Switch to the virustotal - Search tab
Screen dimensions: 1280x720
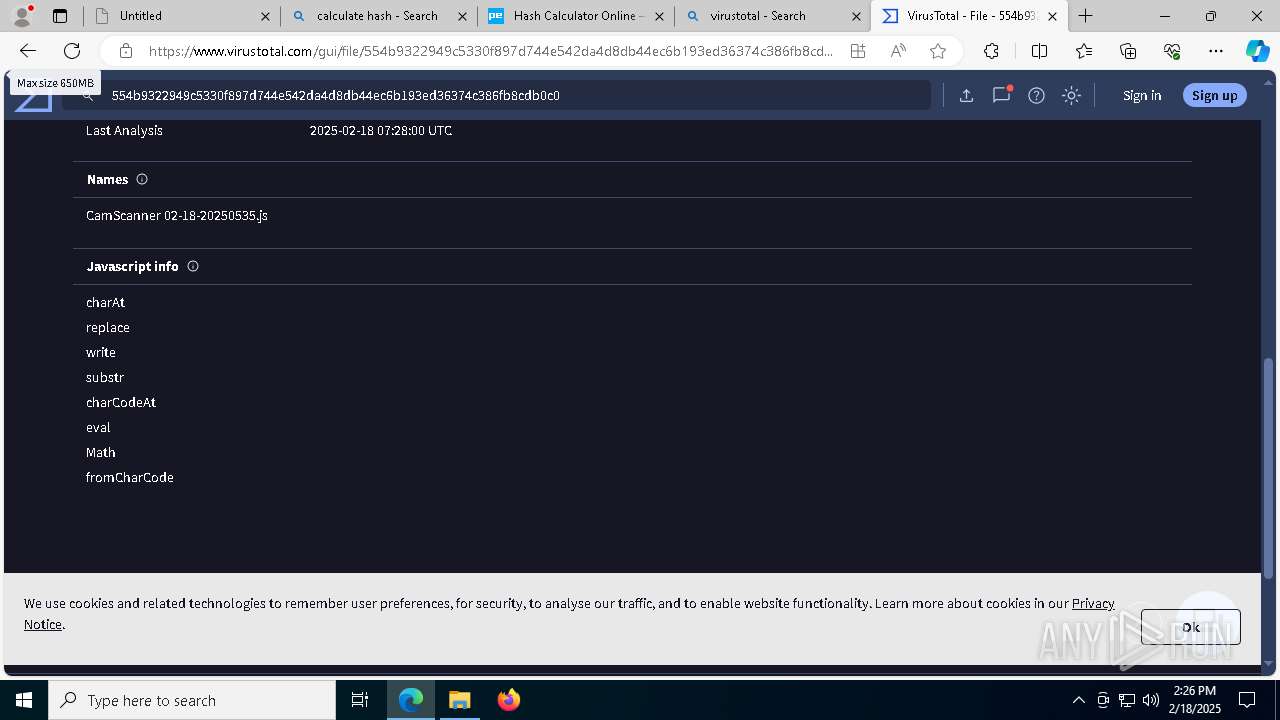[771, 16]
